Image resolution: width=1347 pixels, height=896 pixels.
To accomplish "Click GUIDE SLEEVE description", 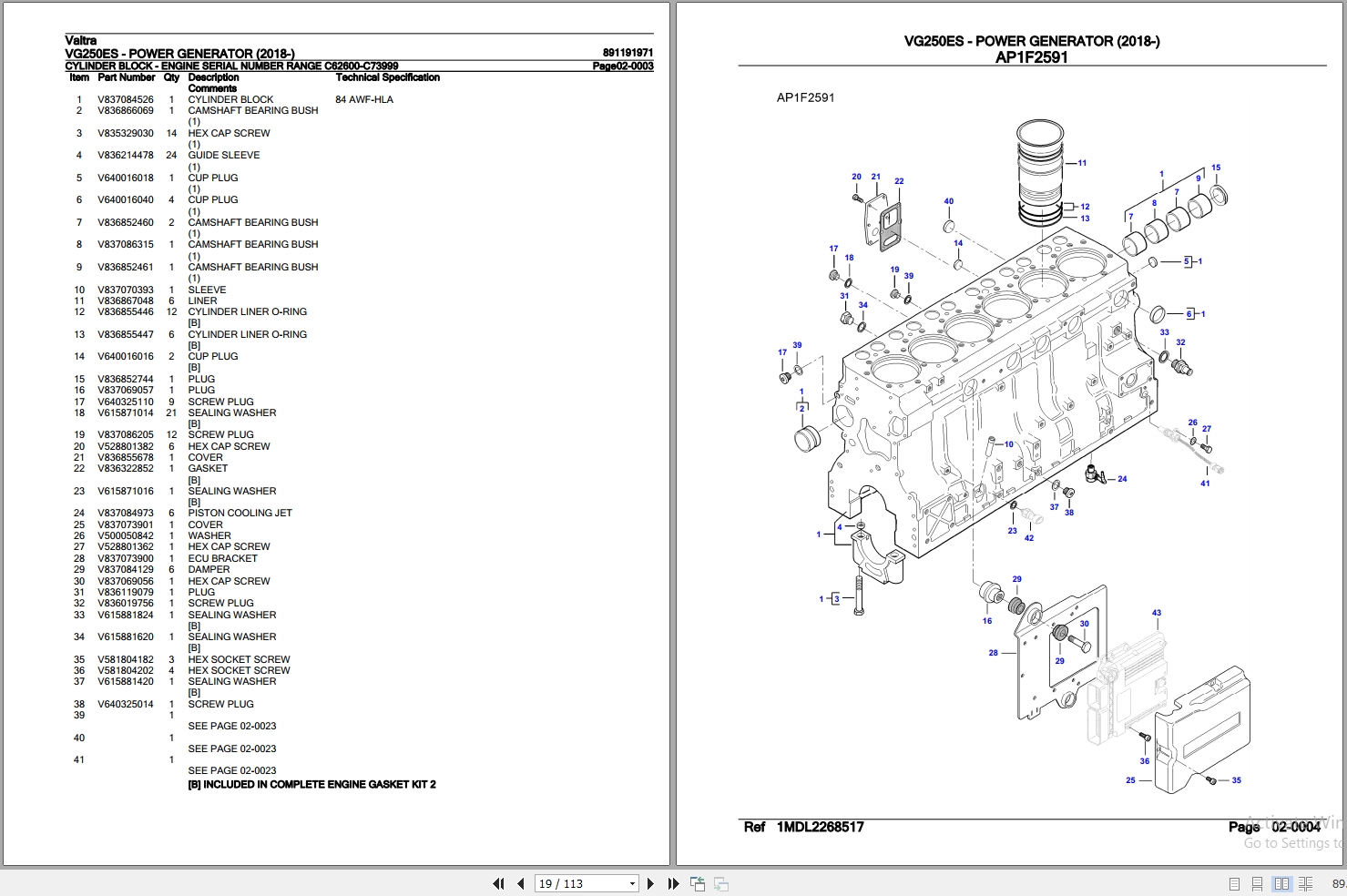I will point(224,155).
